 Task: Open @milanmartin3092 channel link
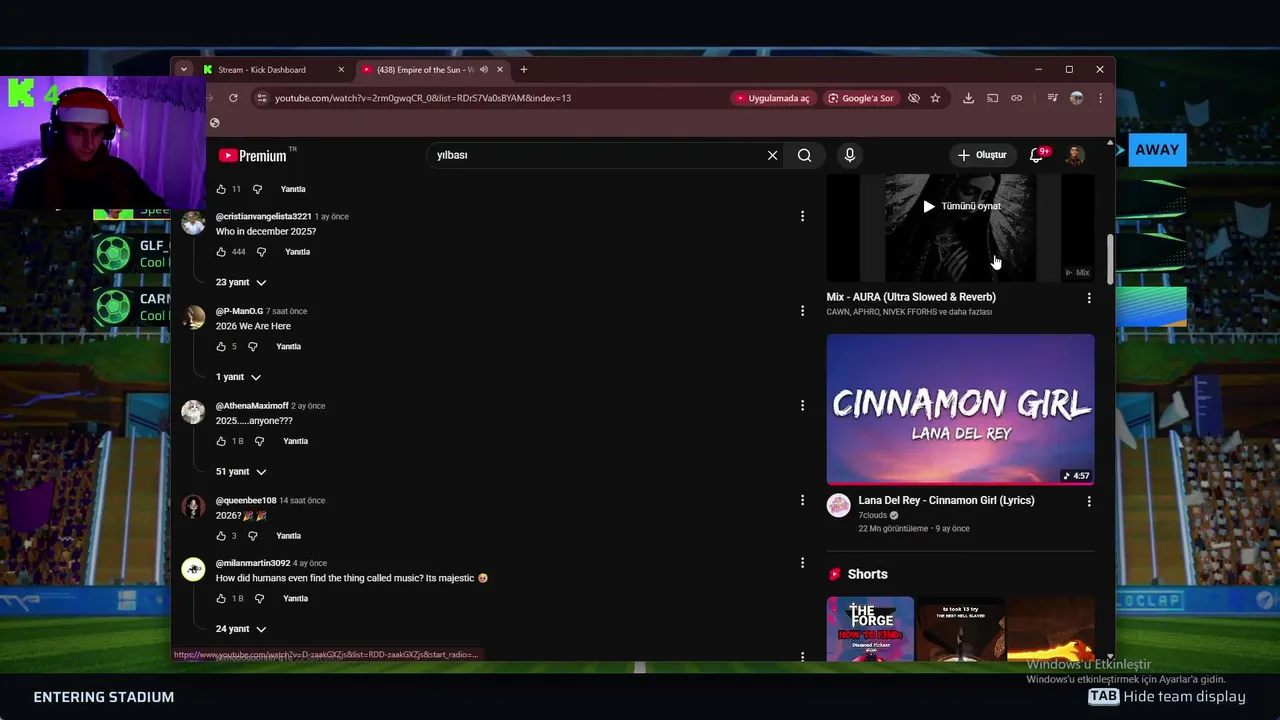(x=253, y=563)
